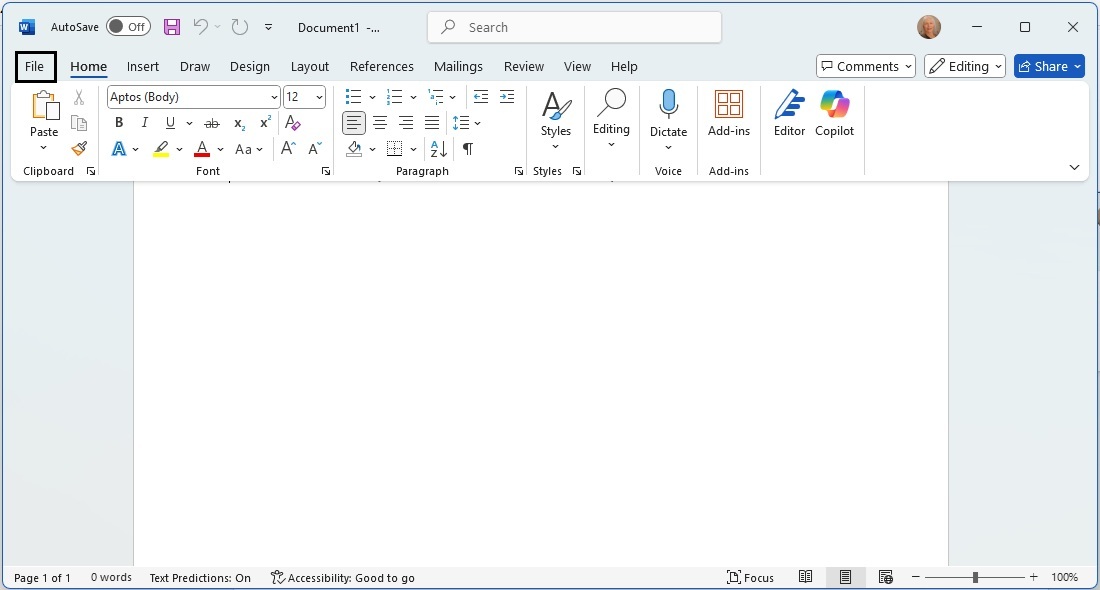Switch to the References tab

point(381,66)
